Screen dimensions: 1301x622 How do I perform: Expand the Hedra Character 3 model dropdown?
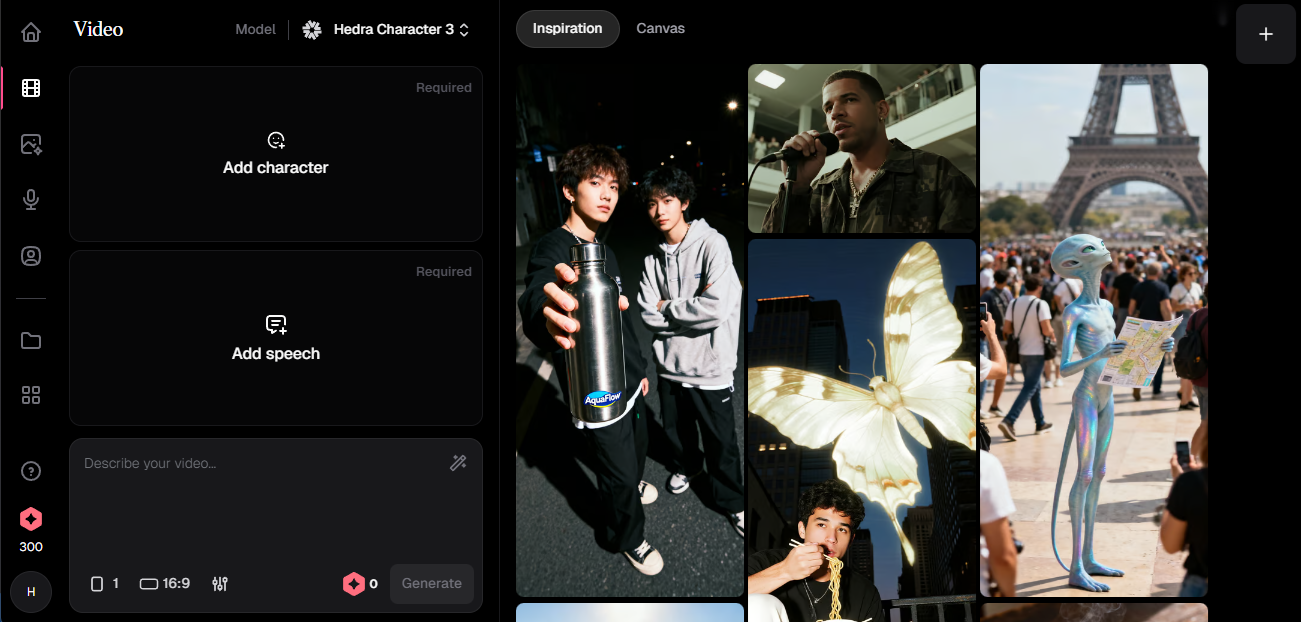[386, 30]
